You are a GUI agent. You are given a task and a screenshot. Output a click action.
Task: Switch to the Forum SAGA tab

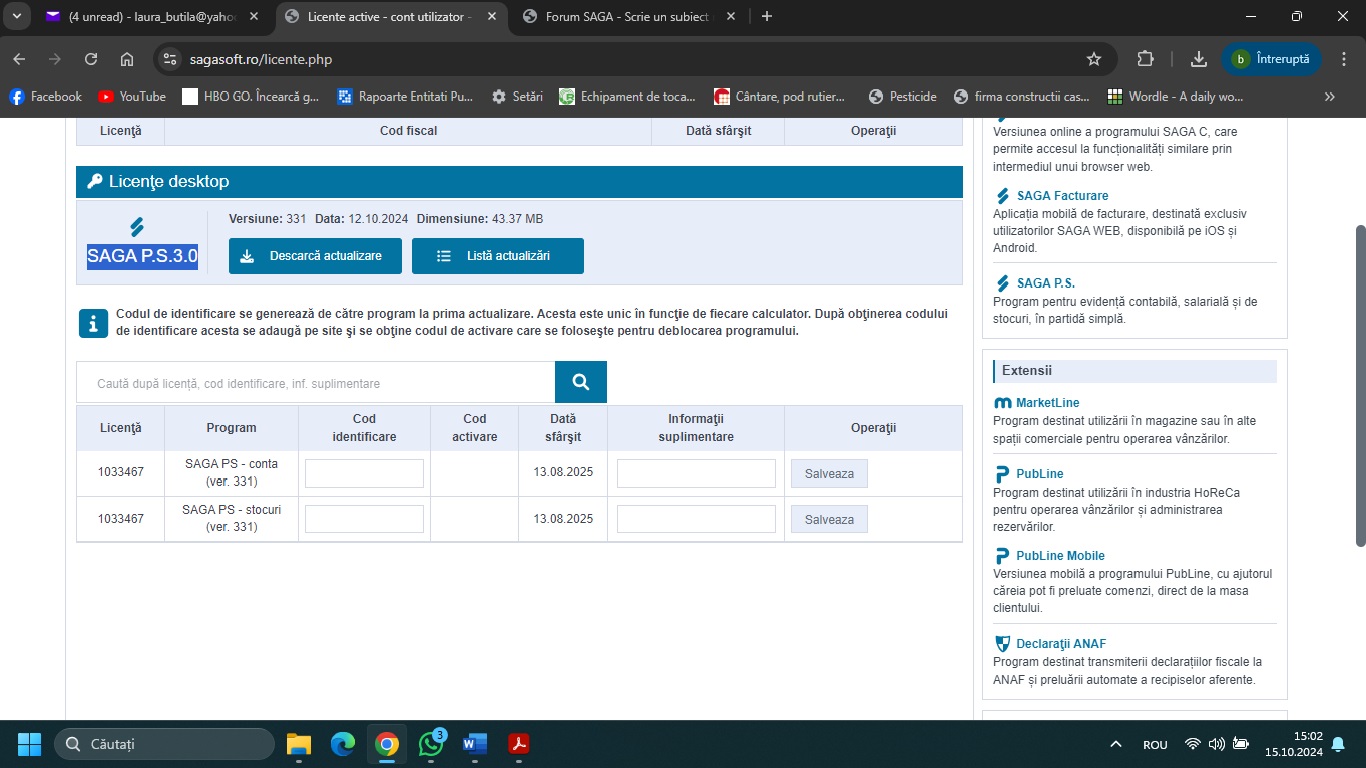point(628,17)
